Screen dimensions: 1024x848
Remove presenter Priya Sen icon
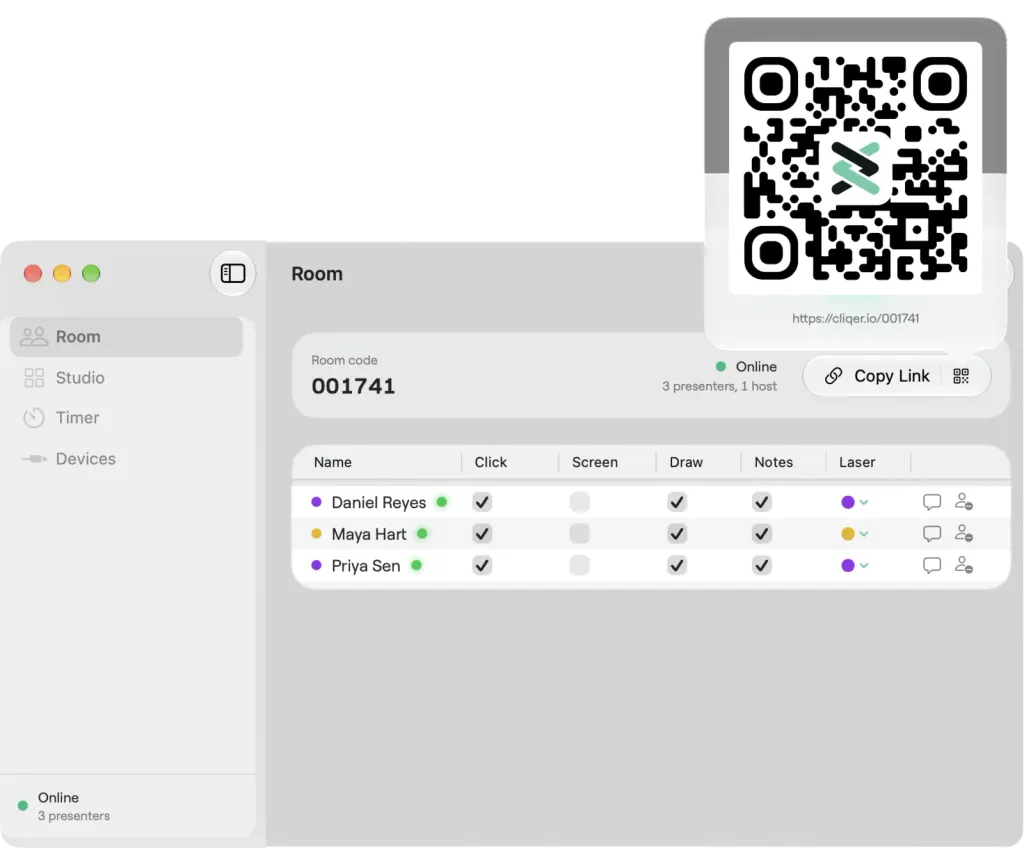coord(964,565)
